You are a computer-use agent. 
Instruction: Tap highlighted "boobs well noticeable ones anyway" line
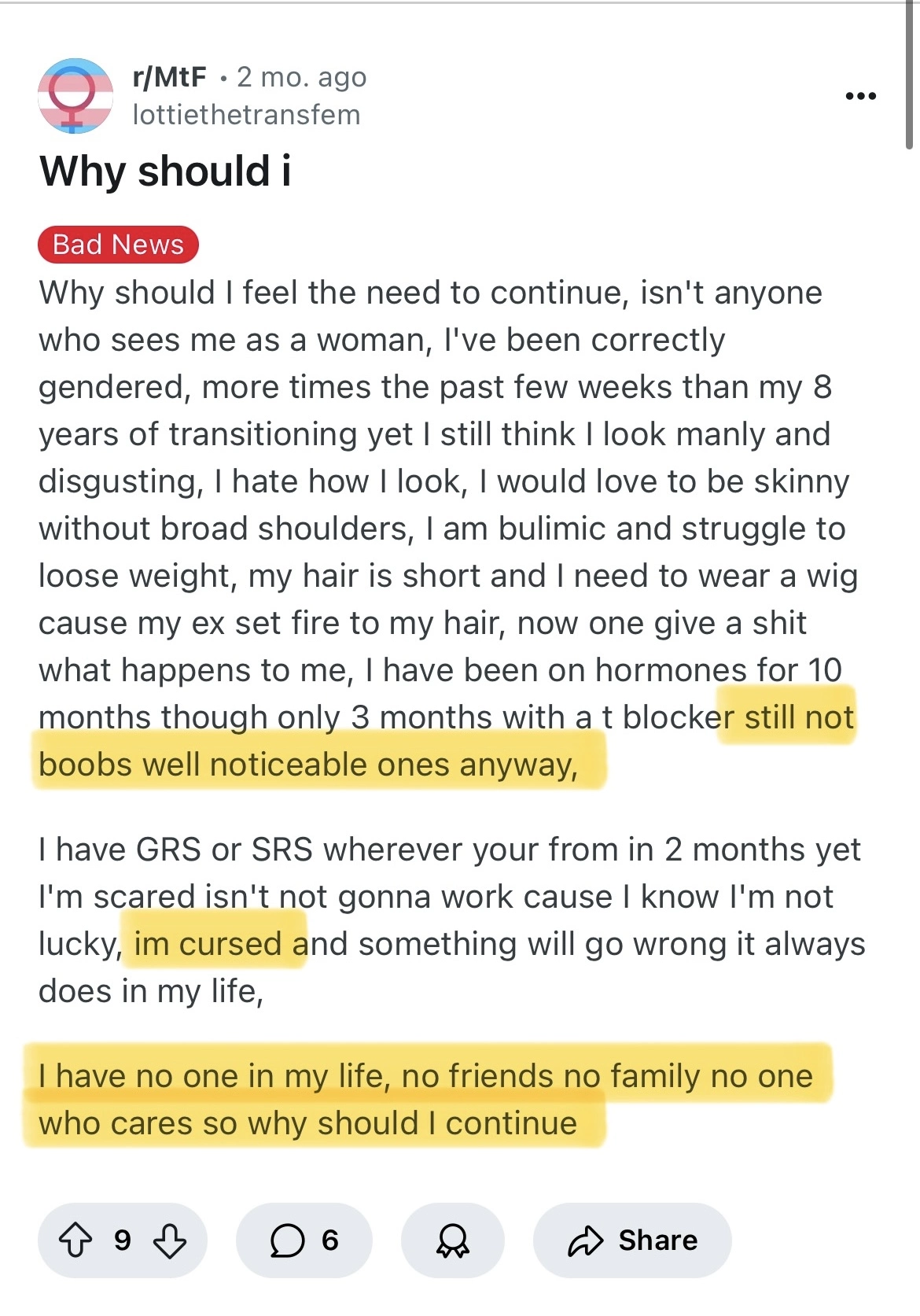pos(308,765)
